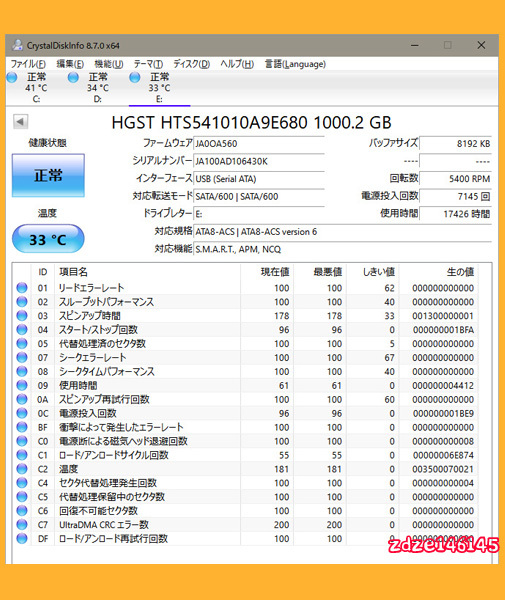Click raw value 000000004412
Viewport: 505px width, 600px height.
pos(443,385)
